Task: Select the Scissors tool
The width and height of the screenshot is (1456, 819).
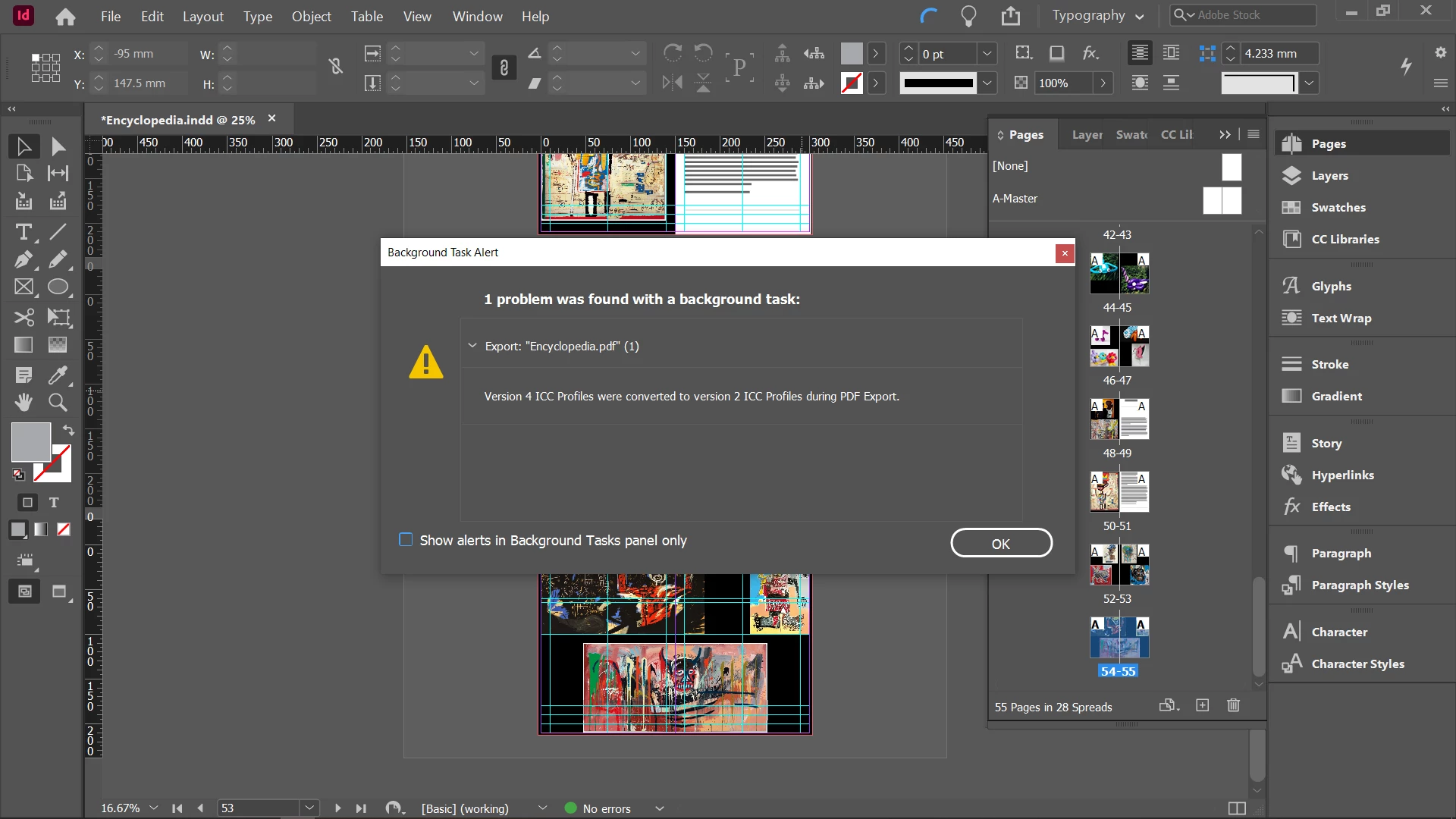Action: (x=24, y=317)
